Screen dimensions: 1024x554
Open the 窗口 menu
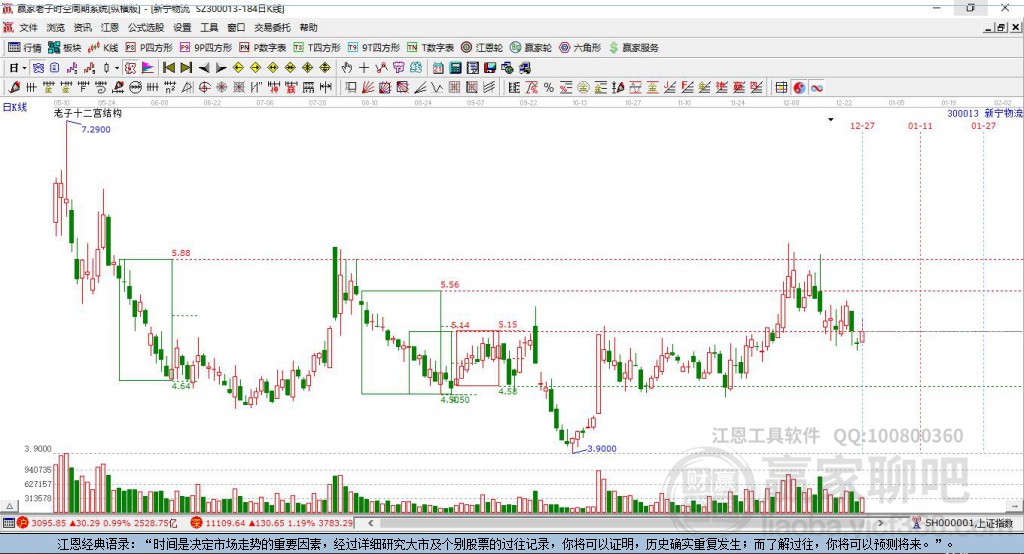[x=236, y=27]
